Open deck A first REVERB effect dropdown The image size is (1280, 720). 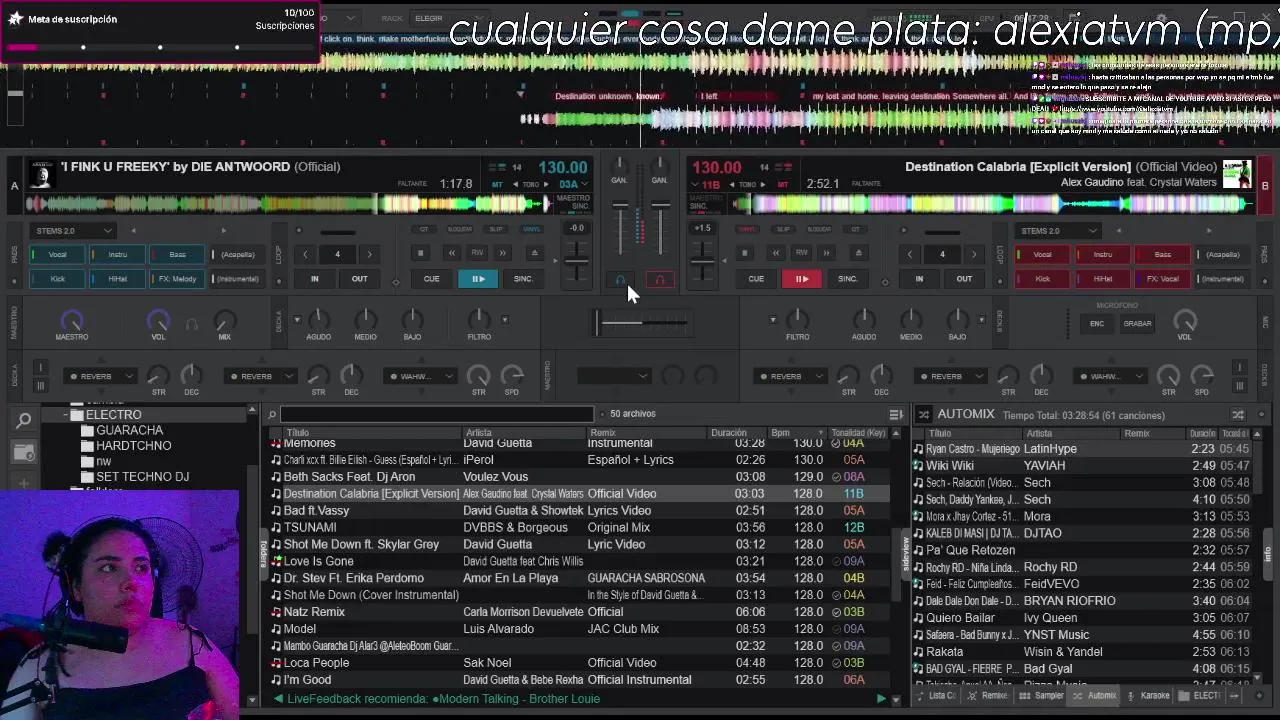[x=99, y=377]
